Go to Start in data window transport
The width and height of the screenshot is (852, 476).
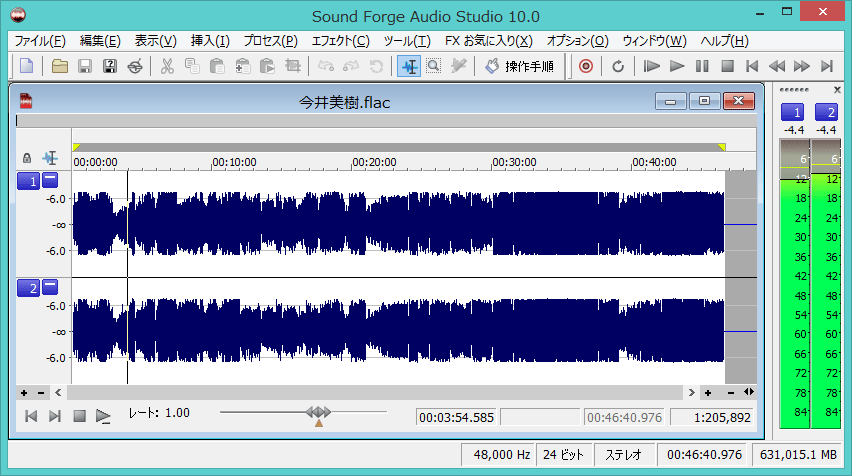click(31, 416)
